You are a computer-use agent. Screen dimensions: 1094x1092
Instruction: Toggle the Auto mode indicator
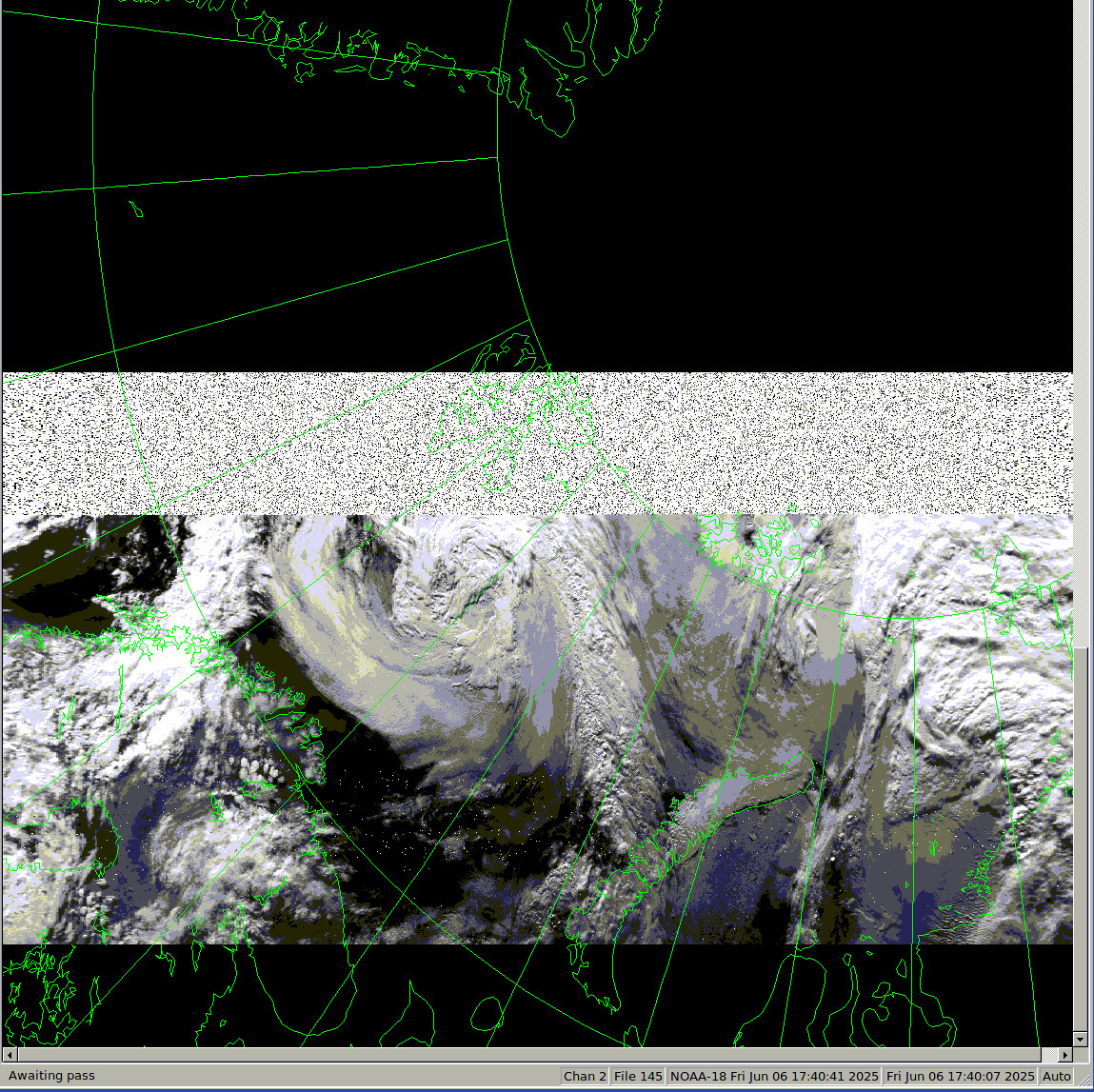tap(1057, 1076)
